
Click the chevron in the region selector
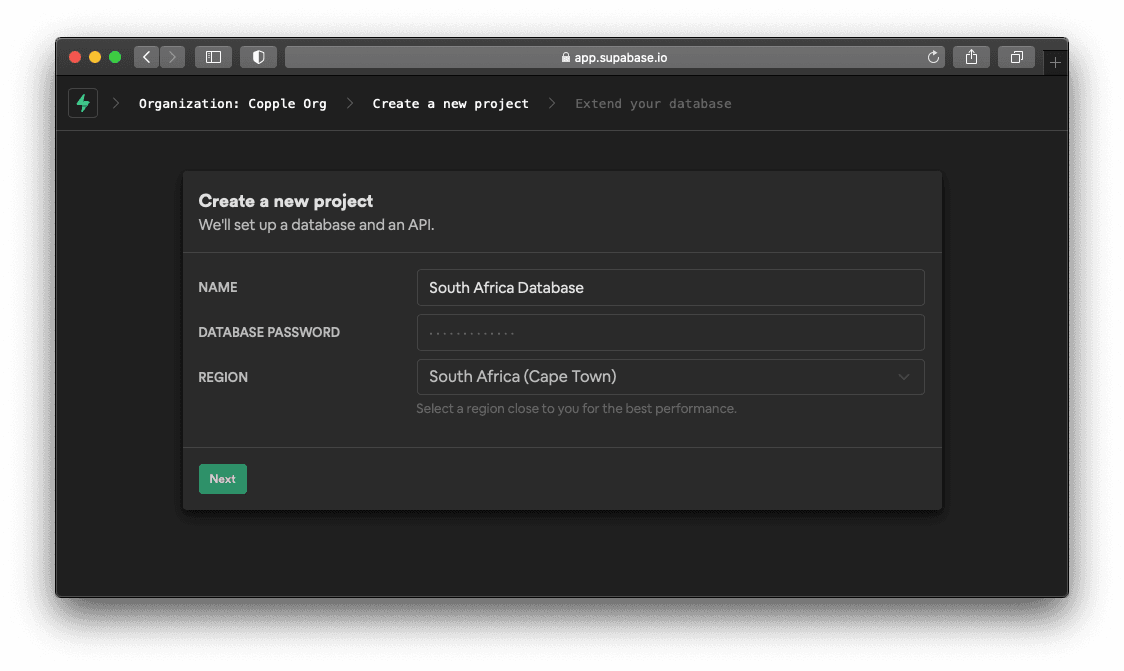(x=904, y=377)
